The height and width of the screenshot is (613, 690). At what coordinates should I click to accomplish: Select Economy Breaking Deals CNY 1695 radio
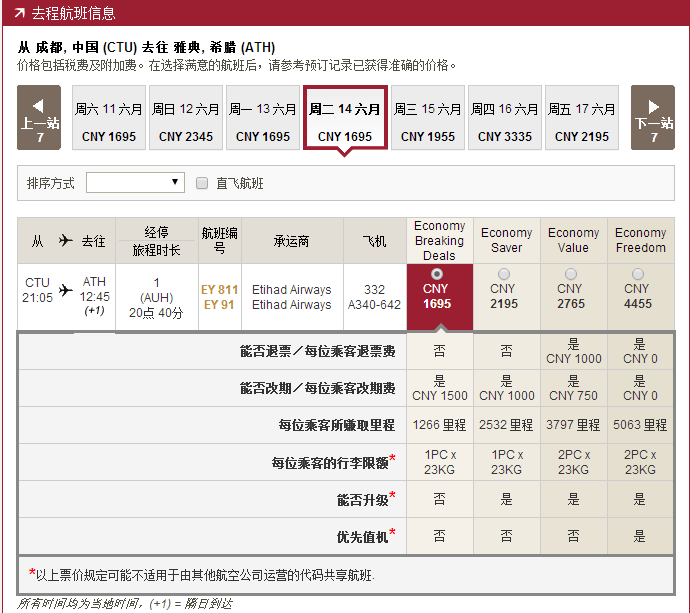click(437, 274)
